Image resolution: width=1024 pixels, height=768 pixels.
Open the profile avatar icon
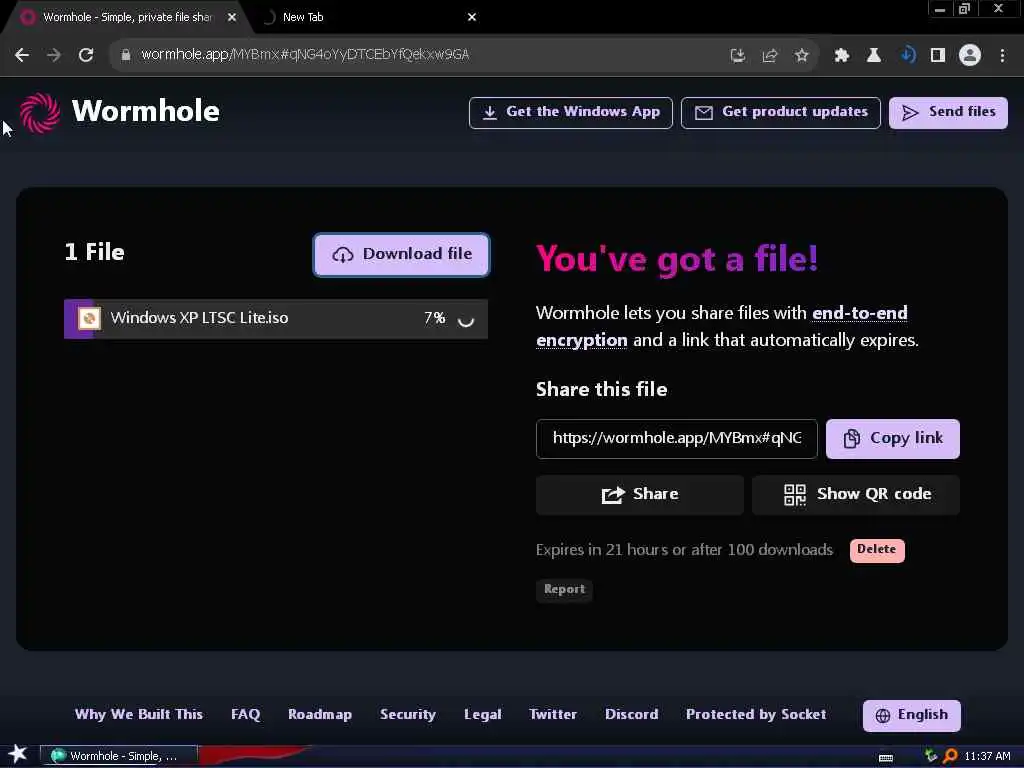pos(970,55)
